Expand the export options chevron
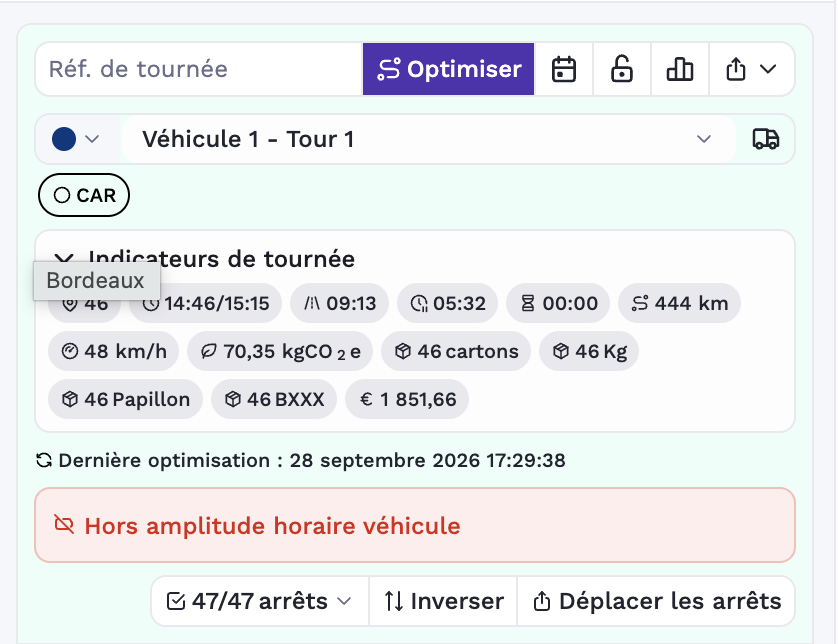This screenshot has width=838, height=644. pyautogui.click(x=768, y=69)
